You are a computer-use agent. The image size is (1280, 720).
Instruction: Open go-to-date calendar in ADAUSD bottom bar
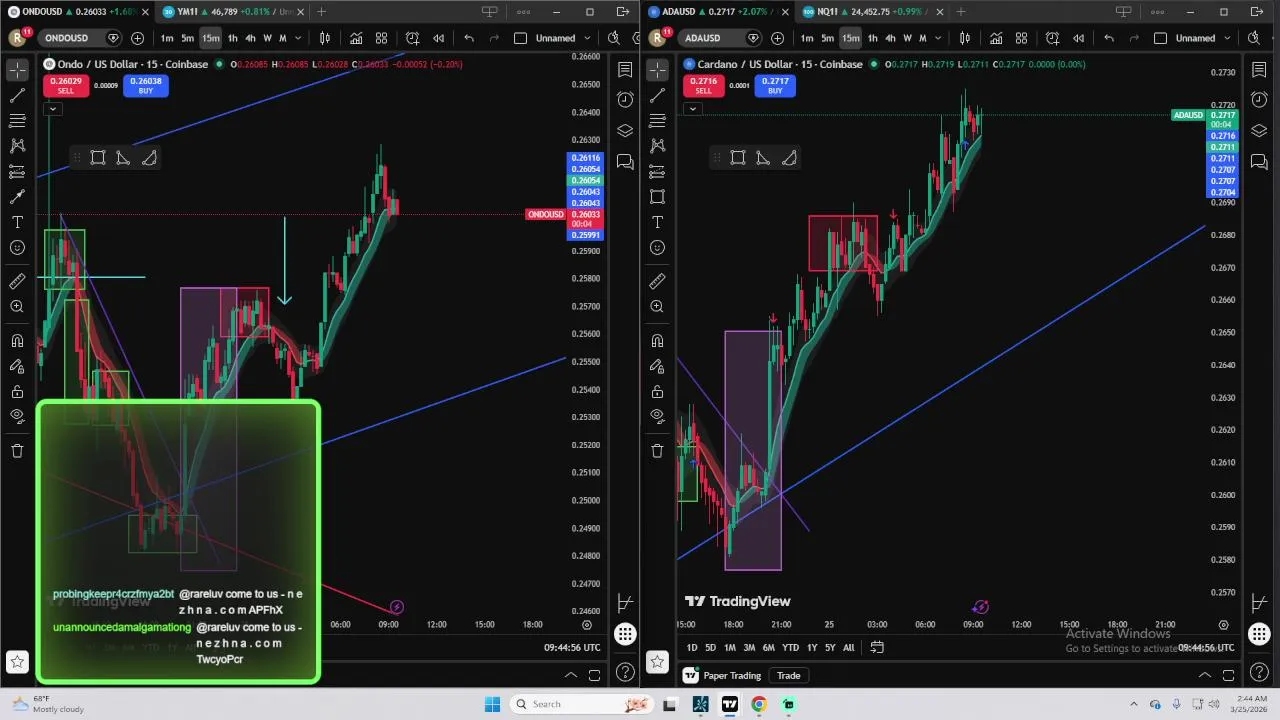[877, 647]
